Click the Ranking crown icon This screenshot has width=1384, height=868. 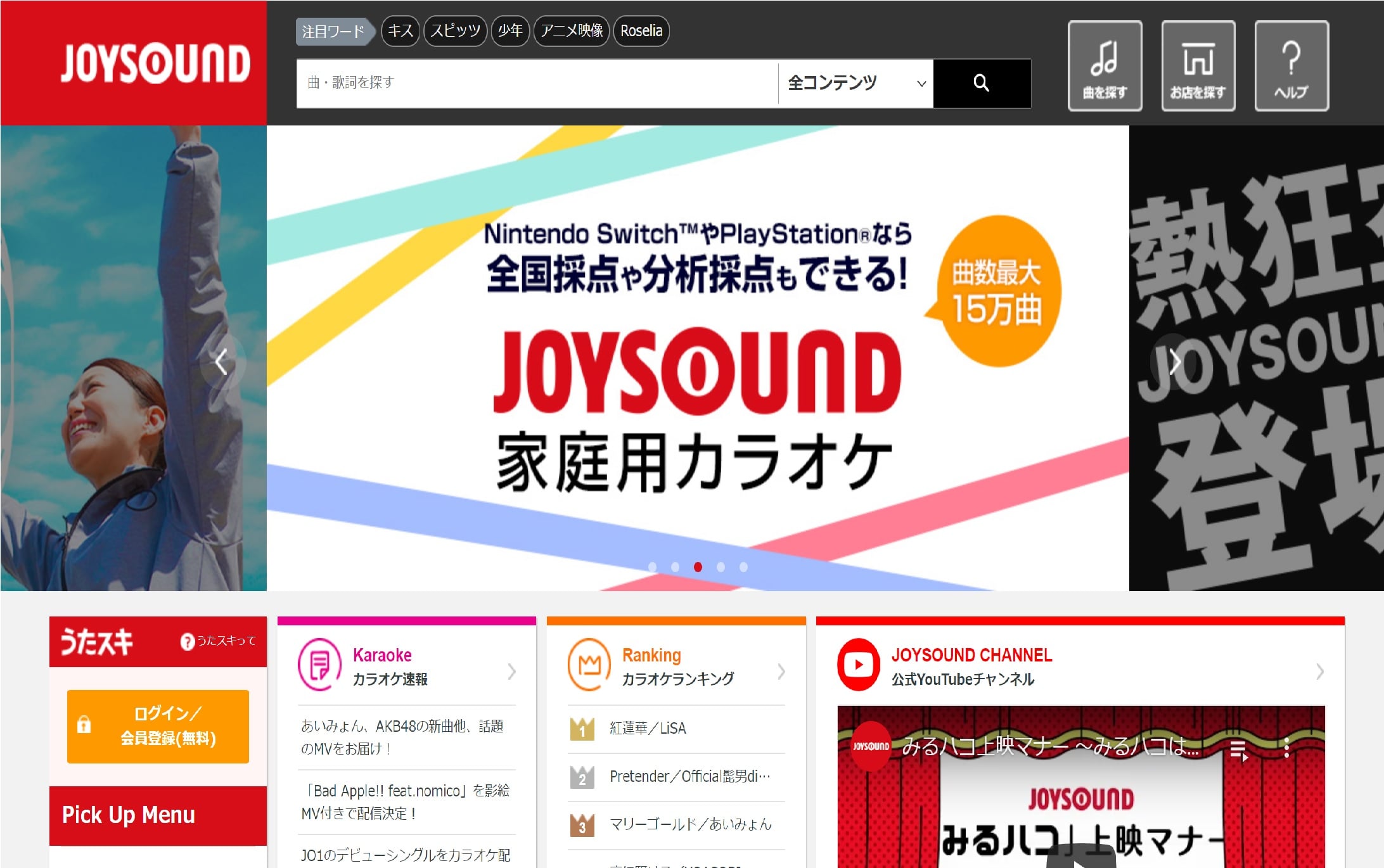click(x=589, y=665)
